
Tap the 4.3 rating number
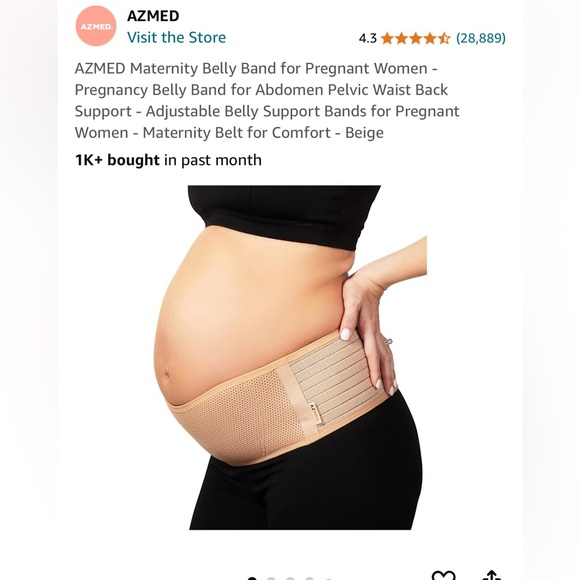pyautogui.click(x=368, y=38)
